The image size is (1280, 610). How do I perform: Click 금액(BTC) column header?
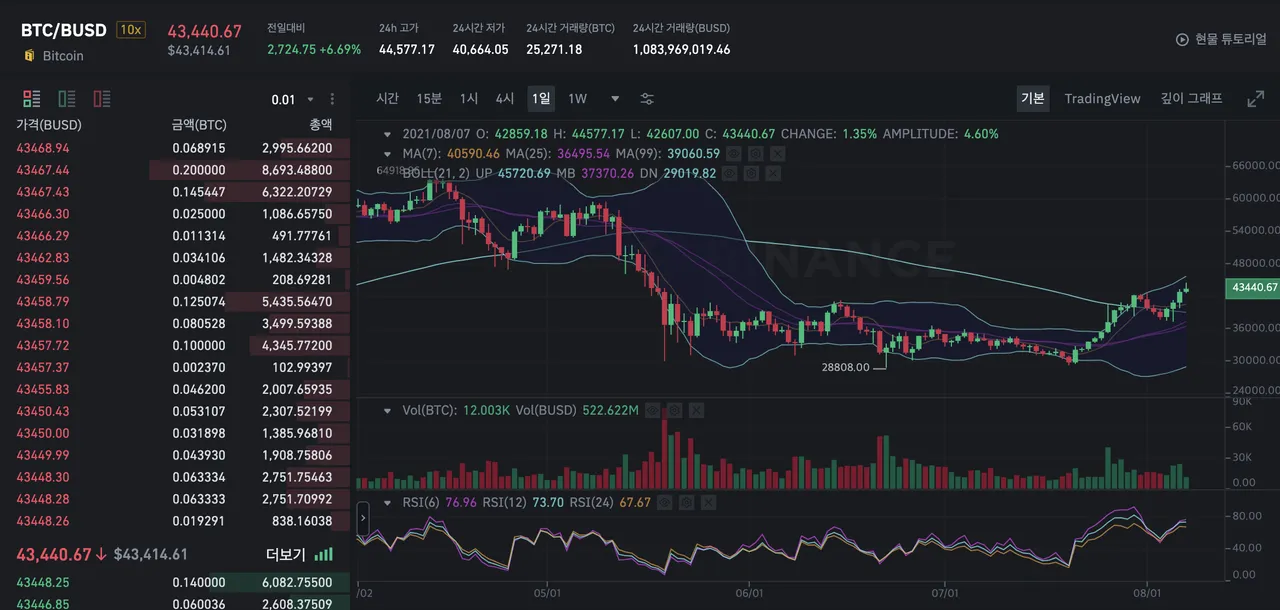coord(199,125)
